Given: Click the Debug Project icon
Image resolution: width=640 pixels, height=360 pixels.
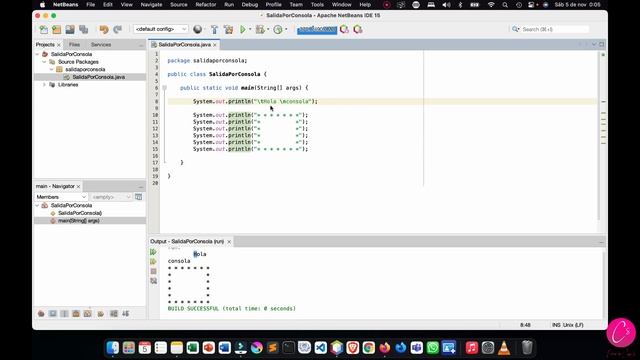Looking at the screenshot, I should (260, 29).
